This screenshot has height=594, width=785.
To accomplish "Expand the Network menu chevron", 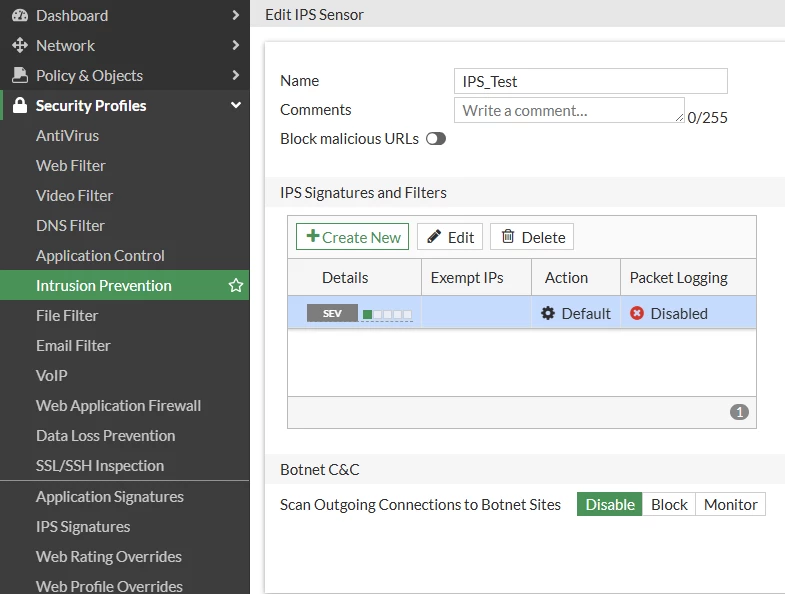I will pyautogui.click(x=236, y=46).
